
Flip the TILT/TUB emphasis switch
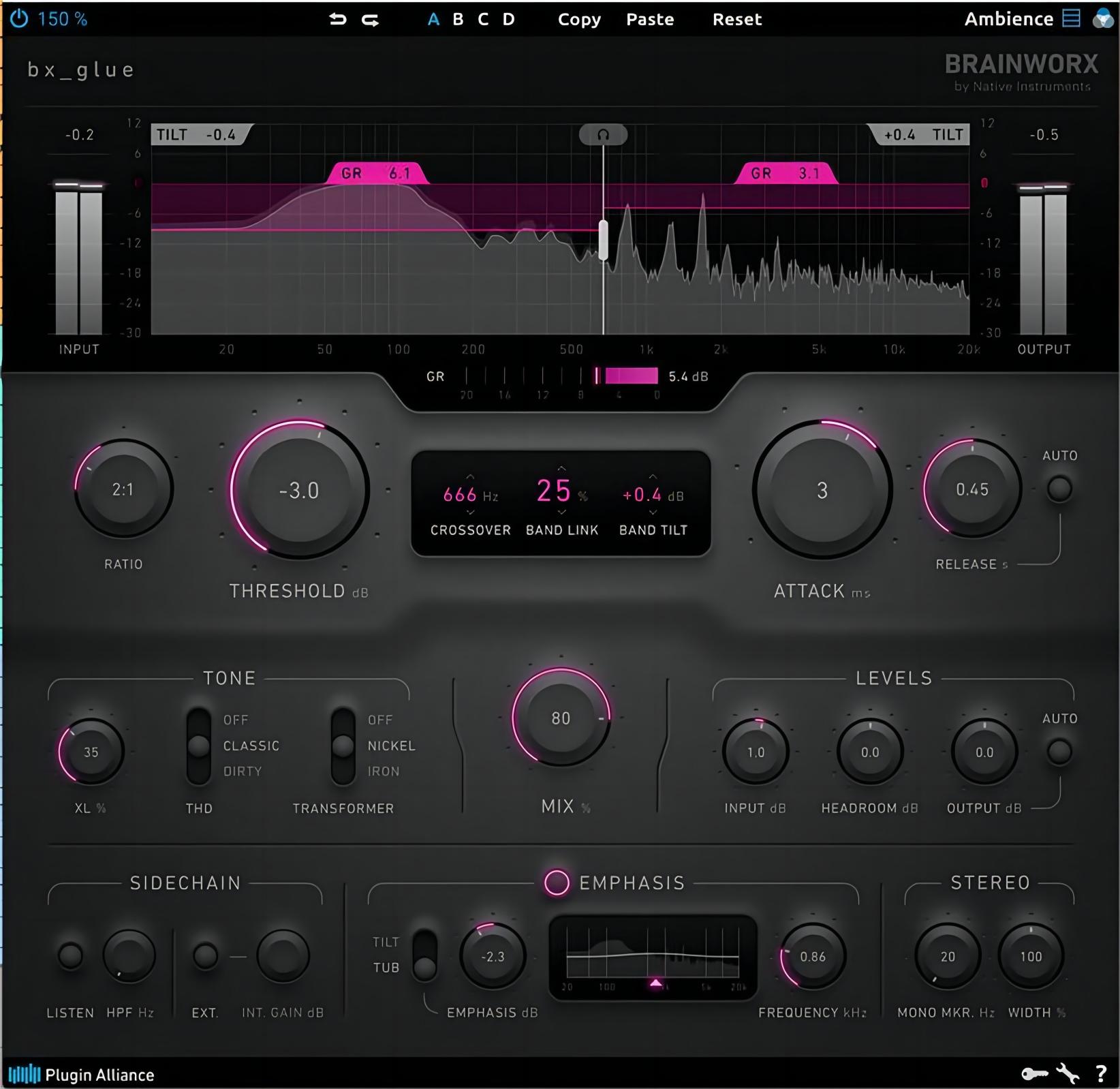(424, 955)
